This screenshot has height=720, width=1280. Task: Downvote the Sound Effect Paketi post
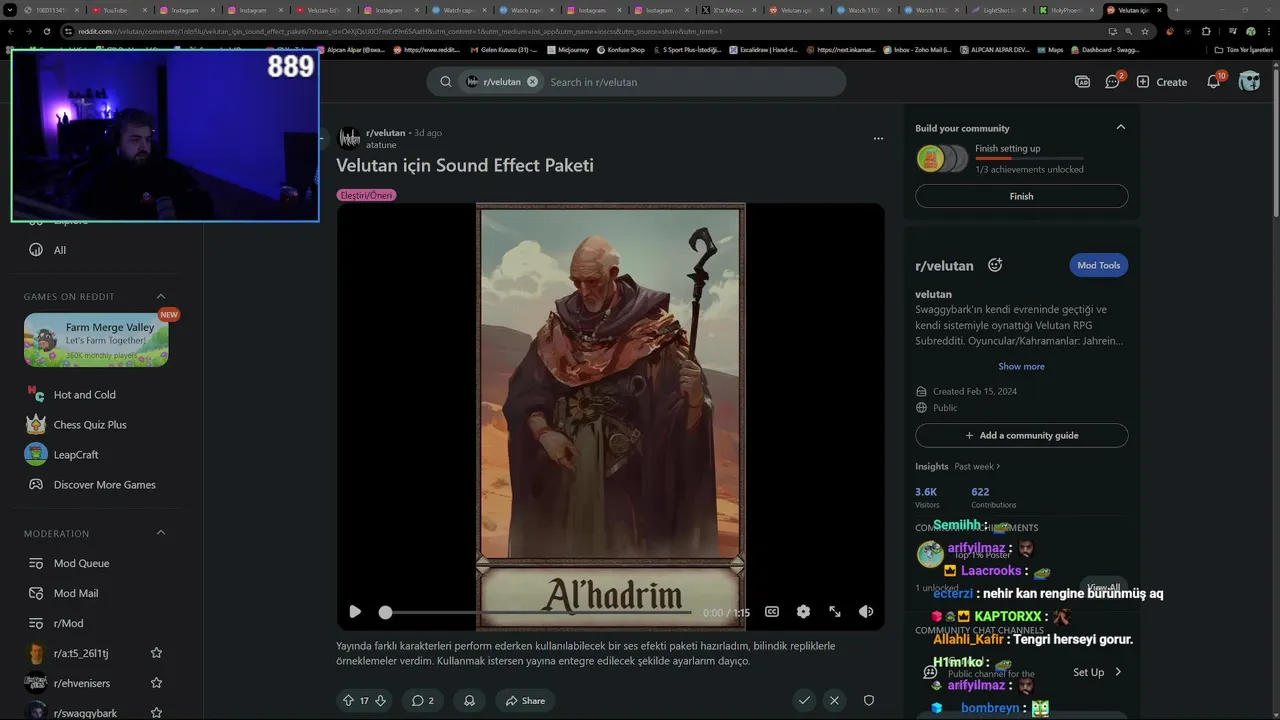pyautogui.click(x=380, y=701)
